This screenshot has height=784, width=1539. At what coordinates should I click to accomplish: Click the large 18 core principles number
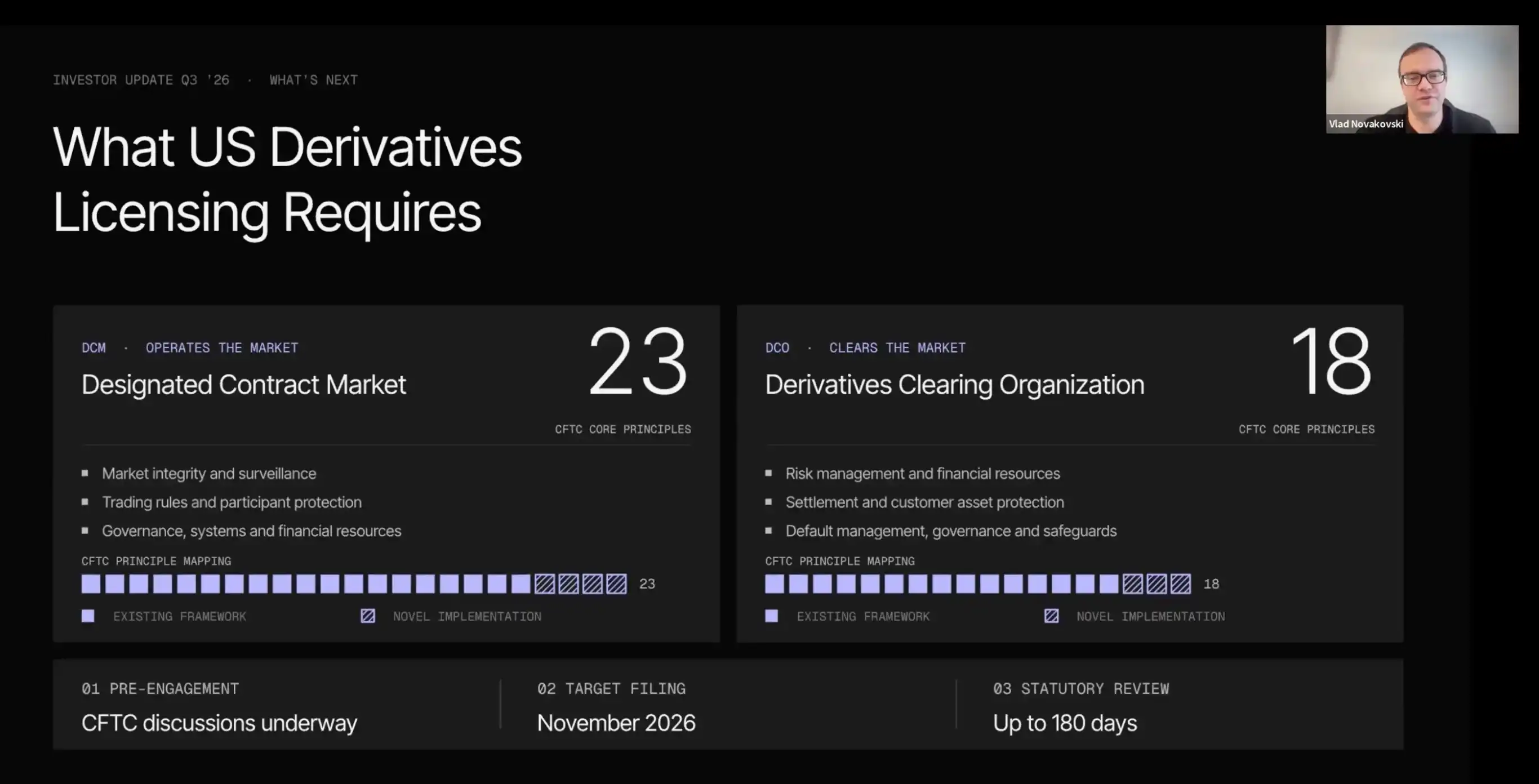(x=1331, y=361)
